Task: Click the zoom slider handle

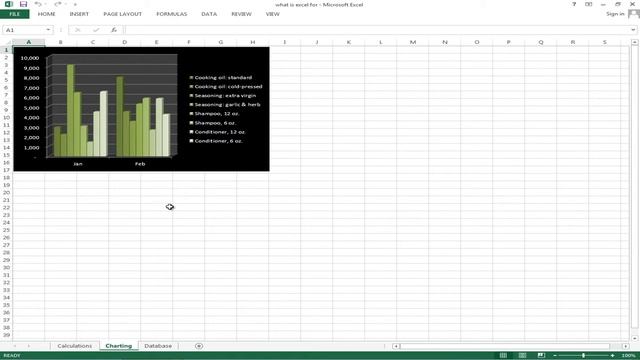Action: pos(583,356)
